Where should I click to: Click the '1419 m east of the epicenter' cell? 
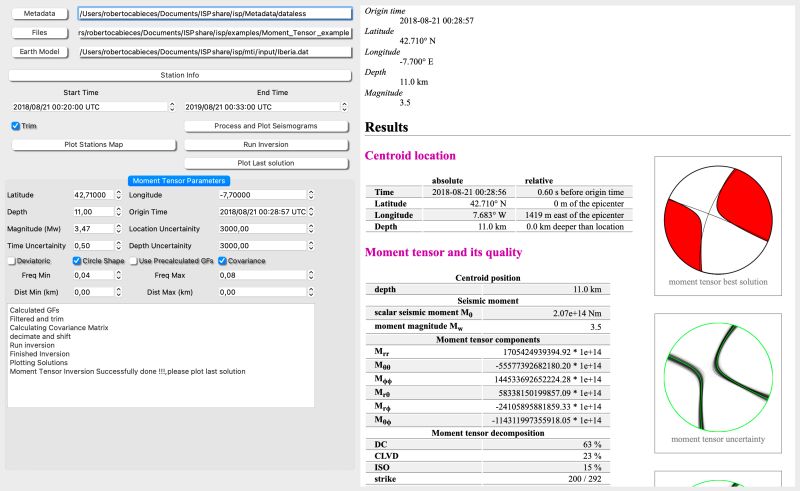pyautogui.click(x=574, y=215)
